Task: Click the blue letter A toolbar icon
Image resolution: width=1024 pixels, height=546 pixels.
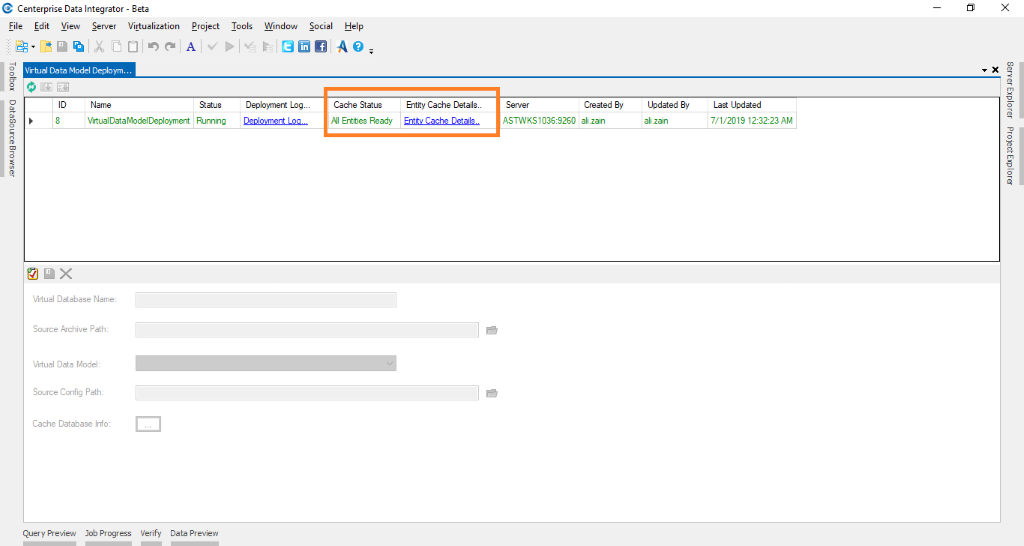Action: click(191, 46)
